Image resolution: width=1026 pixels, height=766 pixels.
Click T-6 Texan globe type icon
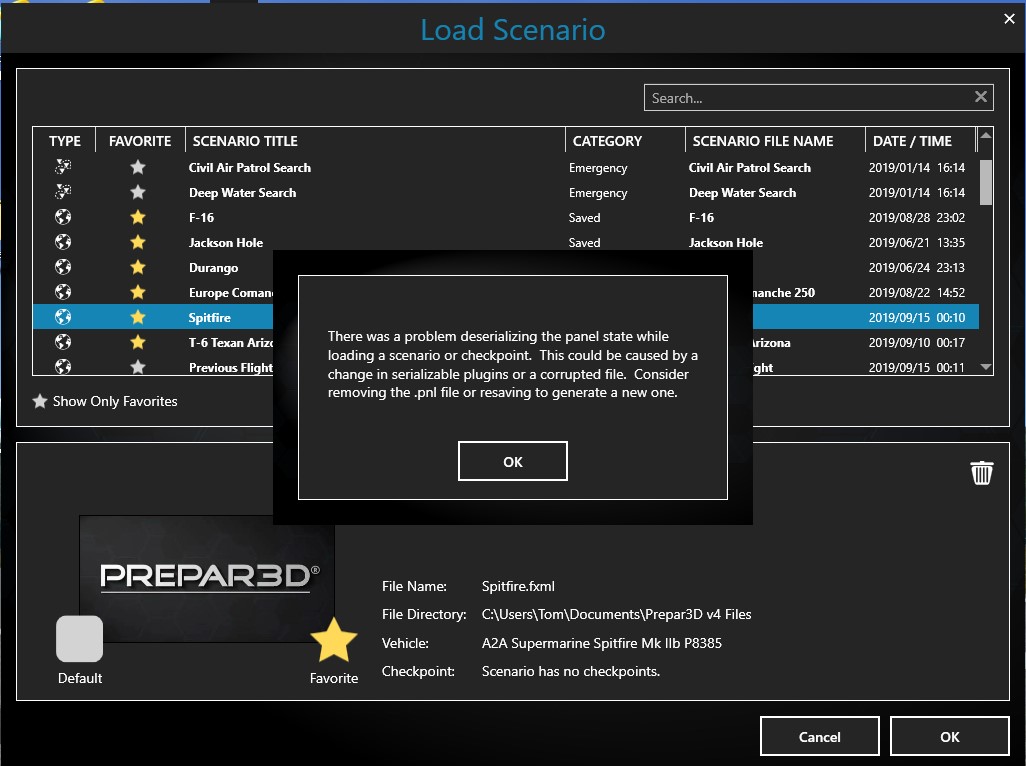click(x=63, y=342)
